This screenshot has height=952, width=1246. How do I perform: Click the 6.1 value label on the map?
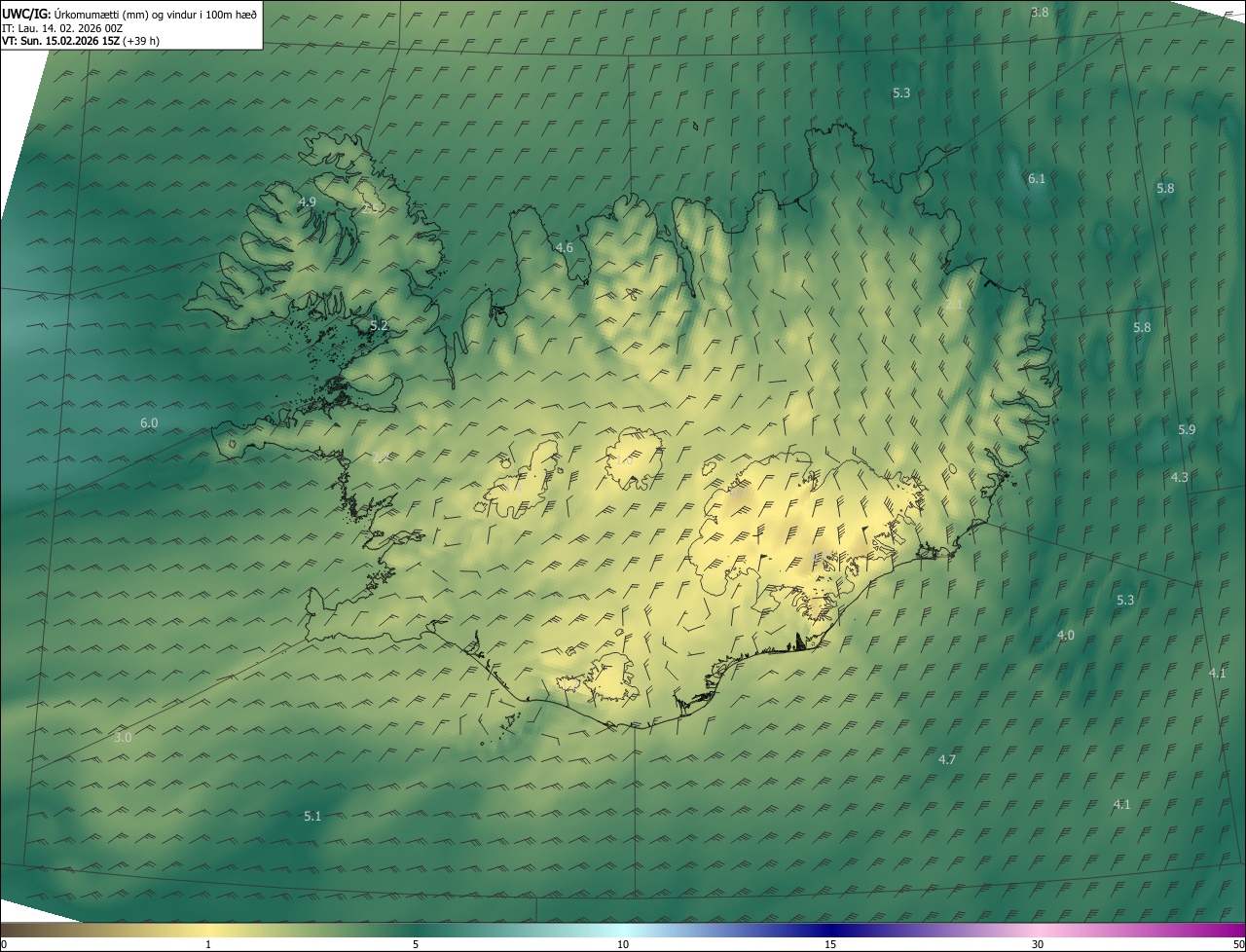click(1036, 178)
